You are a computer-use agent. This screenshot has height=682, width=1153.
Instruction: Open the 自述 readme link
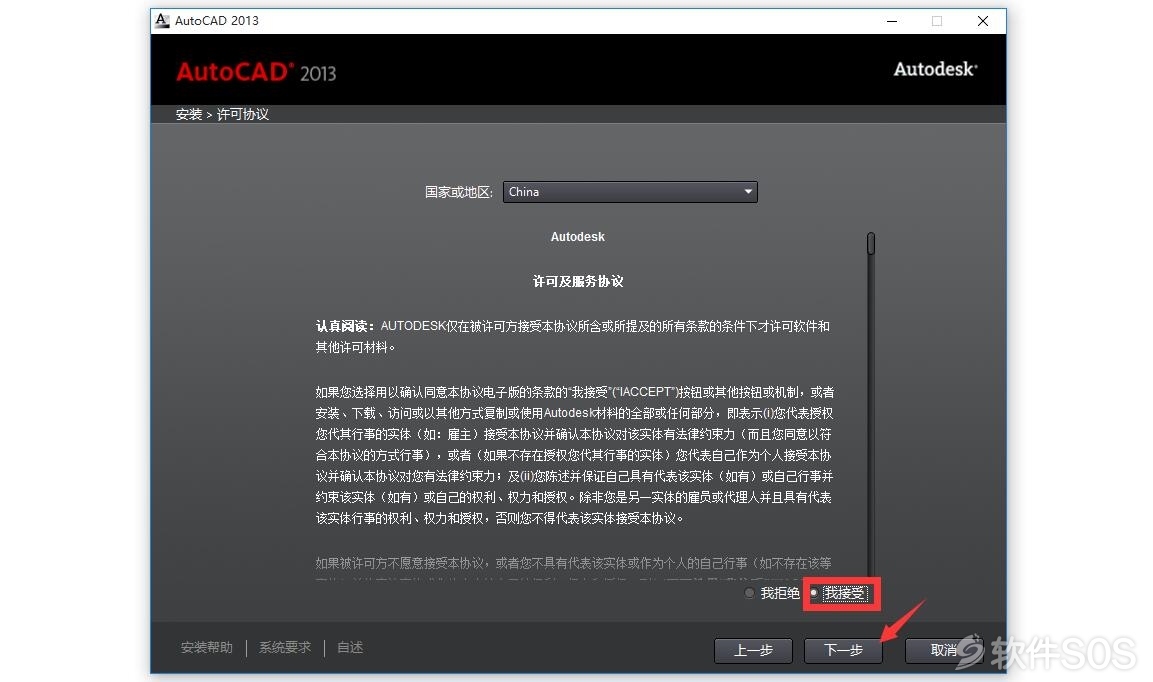point(350,647)
